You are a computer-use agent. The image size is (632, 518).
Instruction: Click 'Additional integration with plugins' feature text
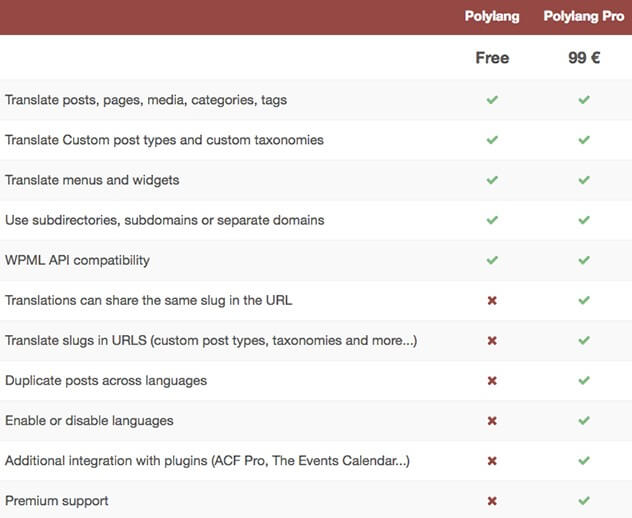pyautogui.click(x=207, y=461)
